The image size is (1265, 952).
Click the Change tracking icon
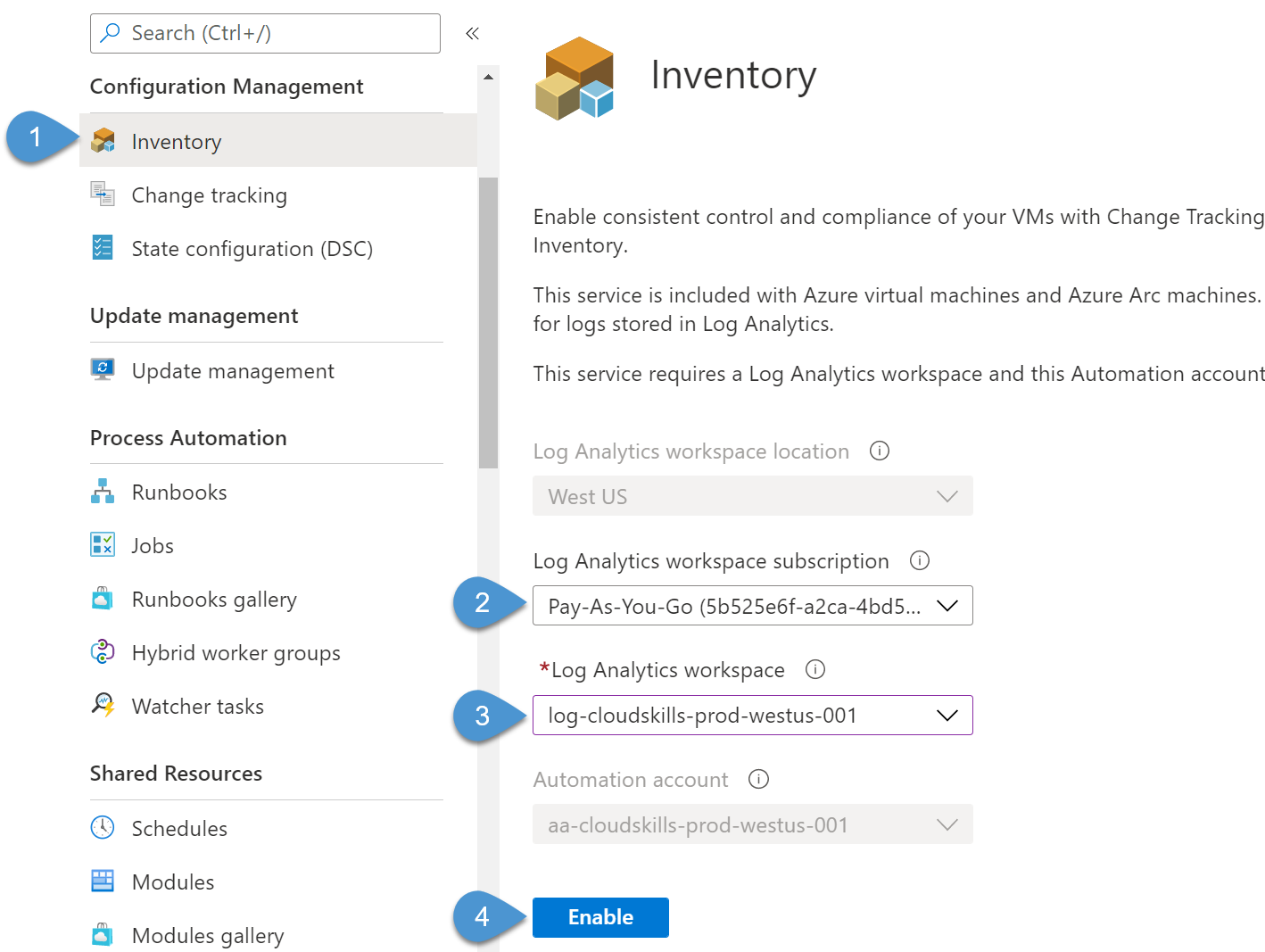click(102, 195)
